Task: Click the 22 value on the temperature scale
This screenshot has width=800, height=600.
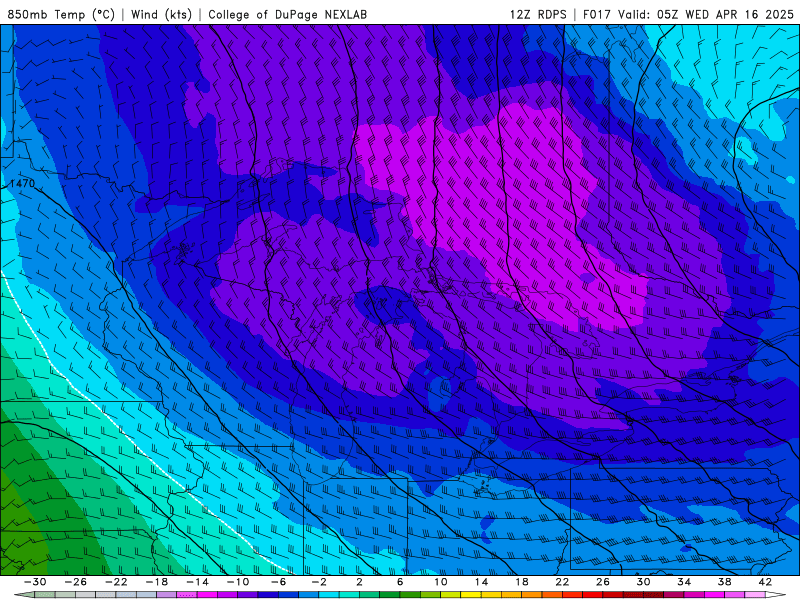Action: click(x=562, y=582)
